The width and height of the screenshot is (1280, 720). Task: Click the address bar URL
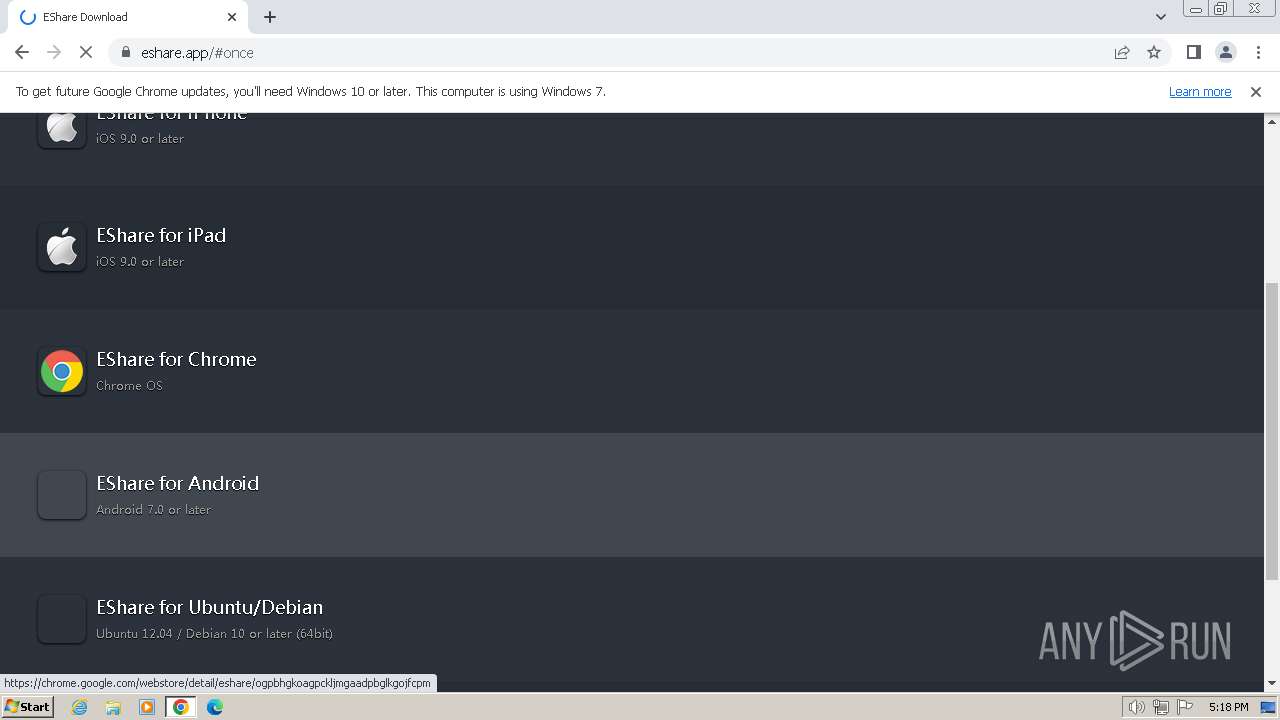click(197, 52)
